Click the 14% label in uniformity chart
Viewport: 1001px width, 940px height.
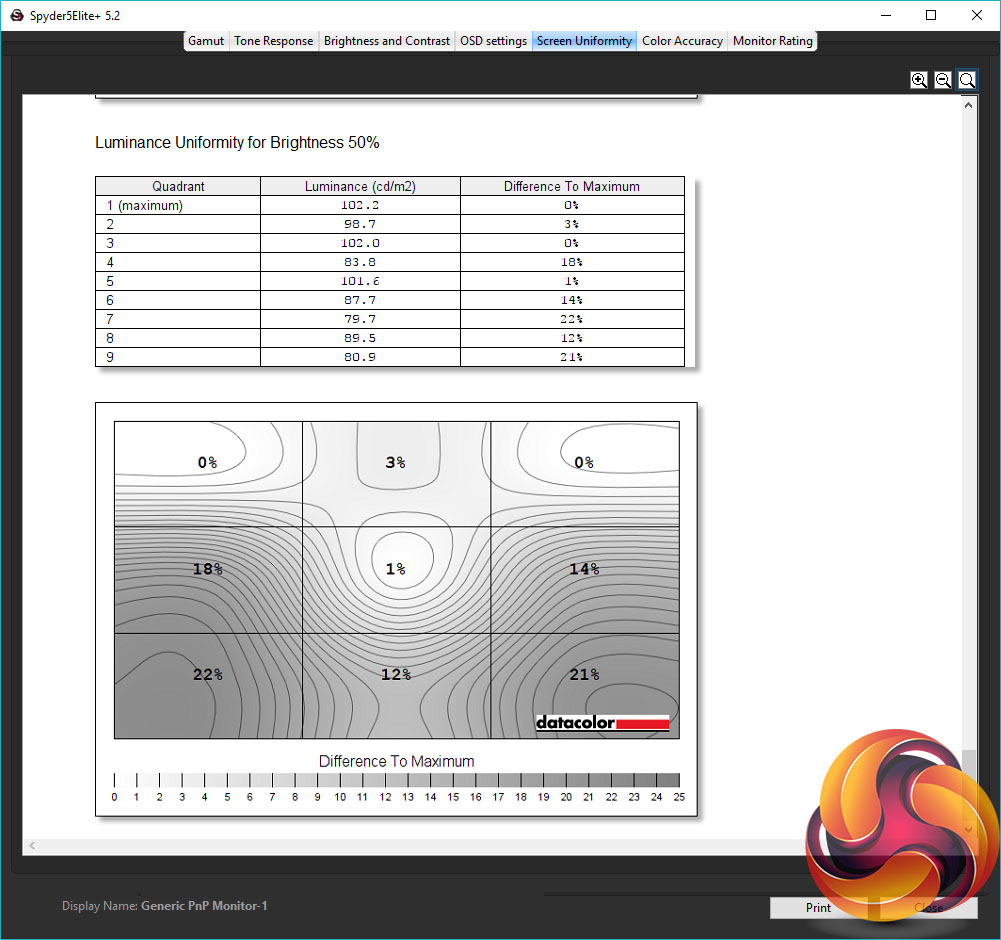click(584, 569)
